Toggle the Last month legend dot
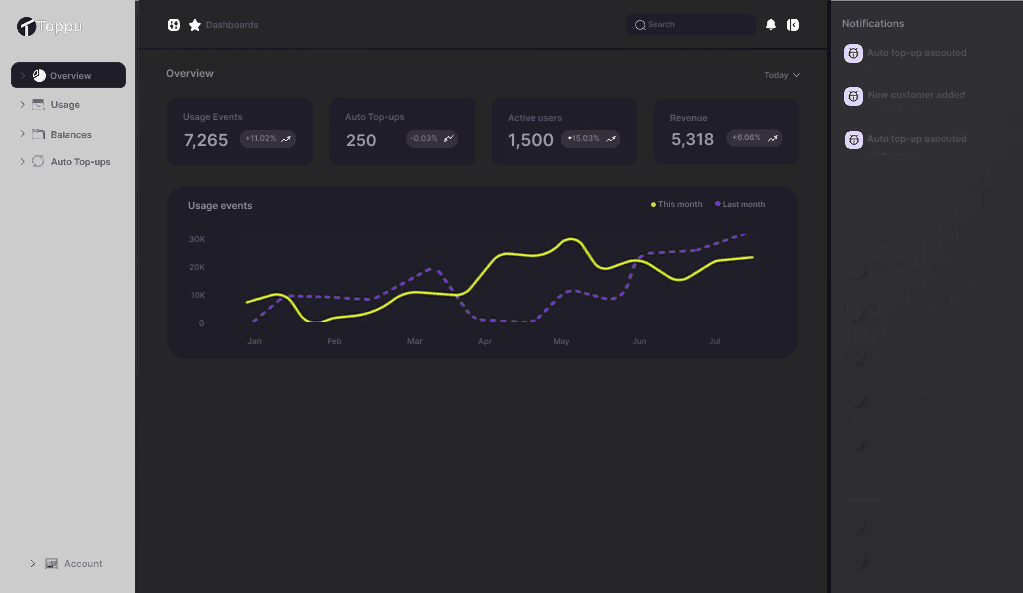 click(718, 204)
